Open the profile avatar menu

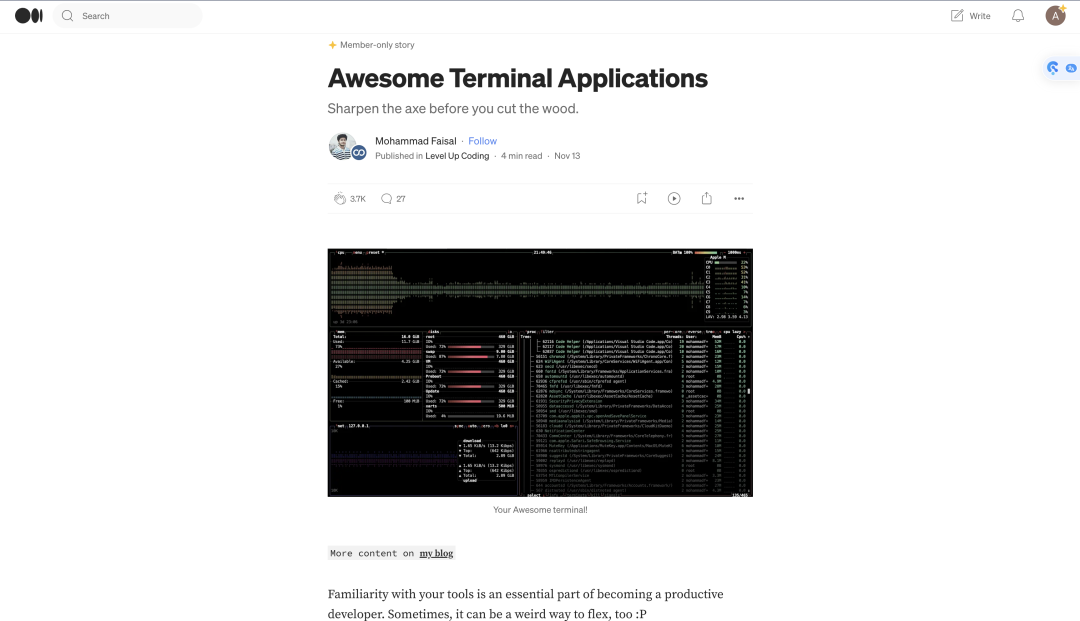(x=1055, y=15)
